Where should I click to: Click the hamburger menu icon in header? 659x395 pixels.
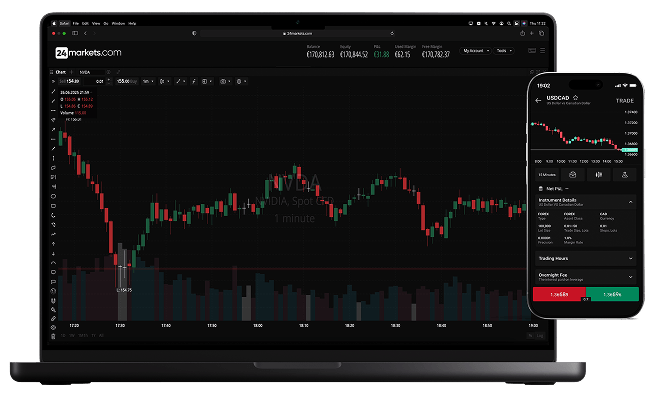tap(543, 51)
